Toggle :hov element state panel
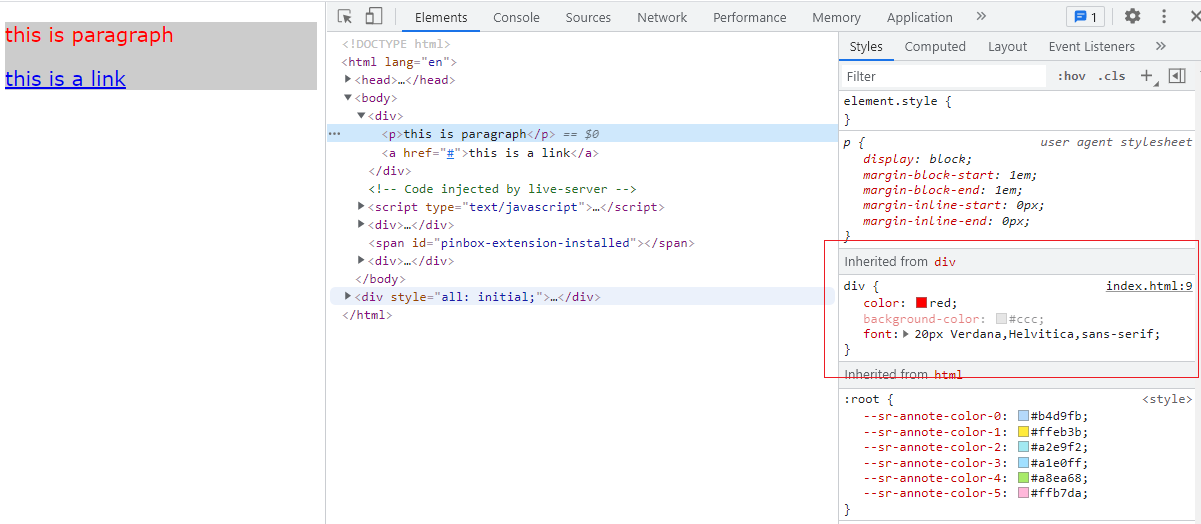The image size is (1201, 524). coord(1071,76)
